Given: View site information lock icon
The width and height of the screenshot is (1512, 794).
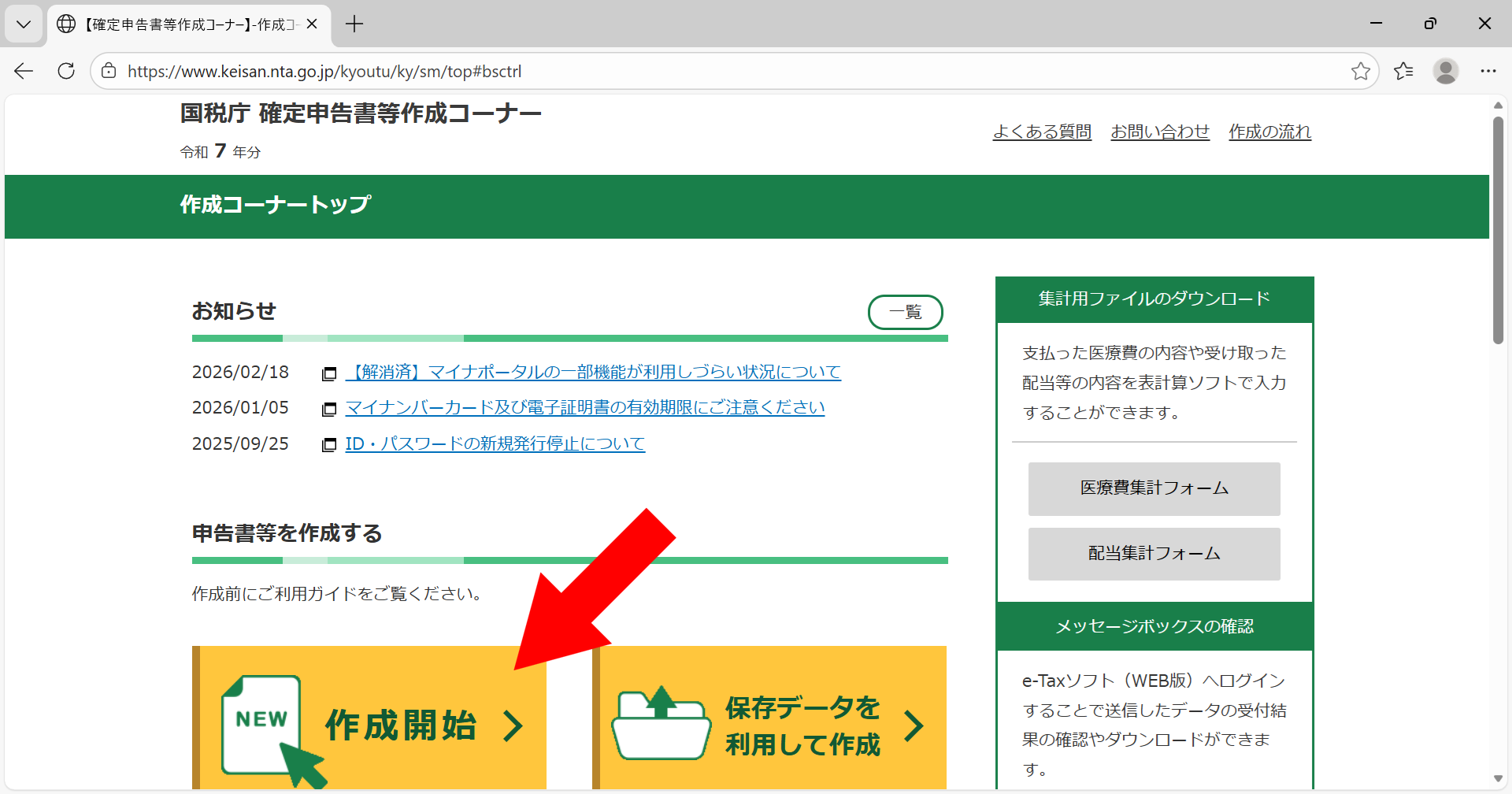Looking at the screenshot, I should 109,71.
